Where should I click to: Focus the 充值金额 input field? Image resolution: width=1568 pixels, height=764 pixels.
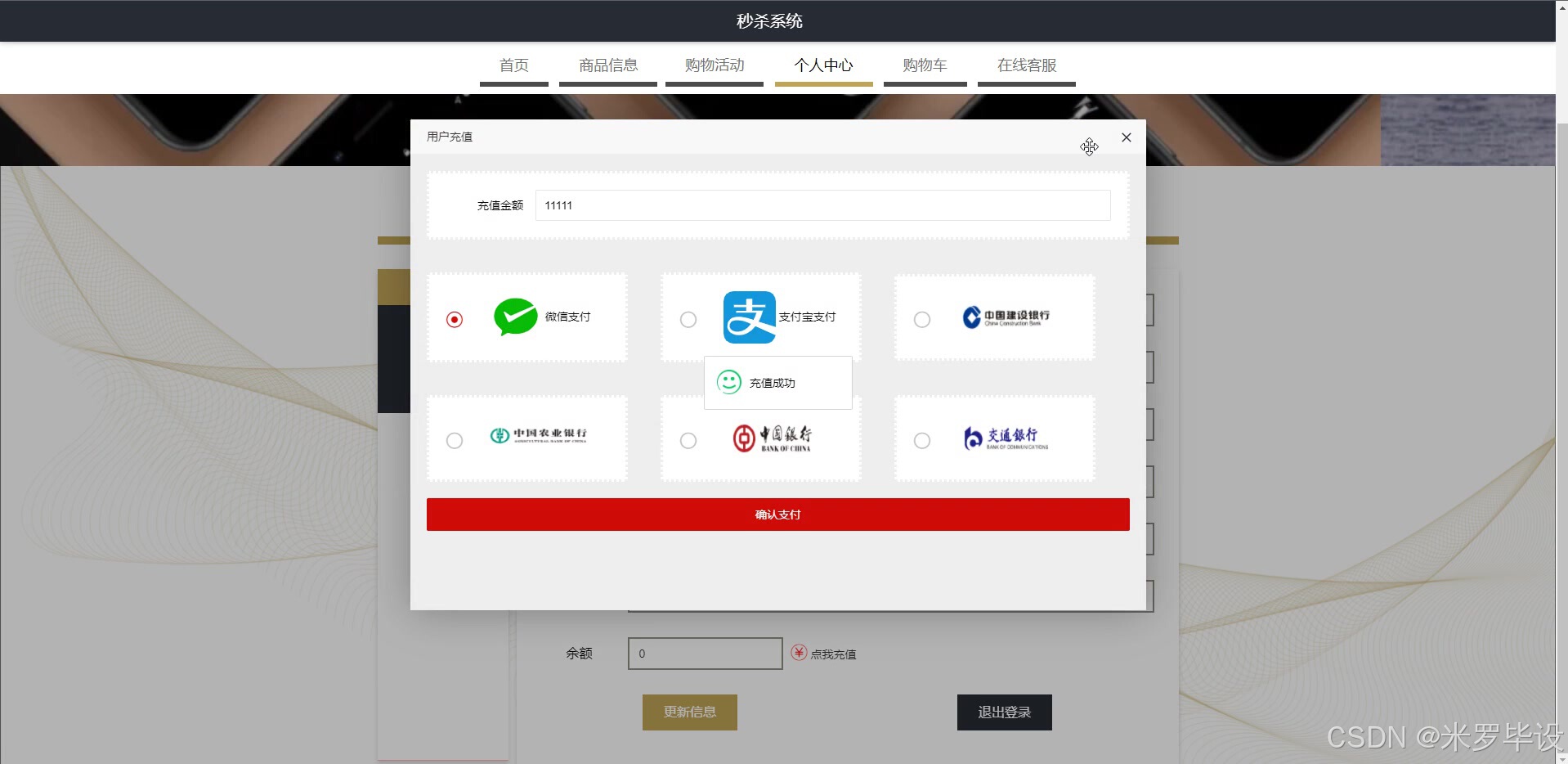click(823, 205)
